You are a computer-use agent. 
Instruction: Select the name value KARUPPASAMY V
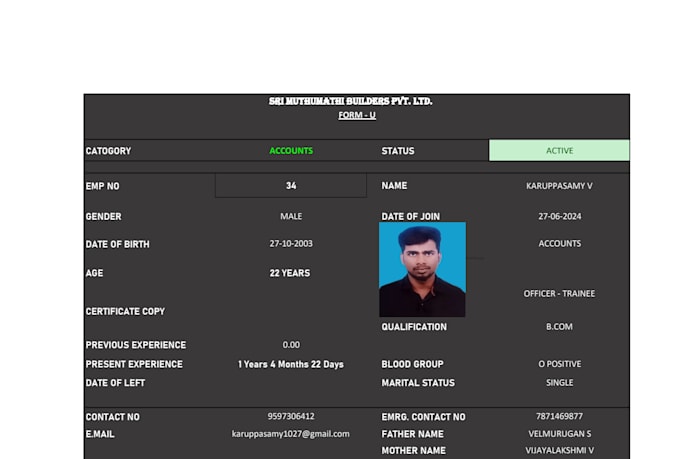click(x=559, y=186)
